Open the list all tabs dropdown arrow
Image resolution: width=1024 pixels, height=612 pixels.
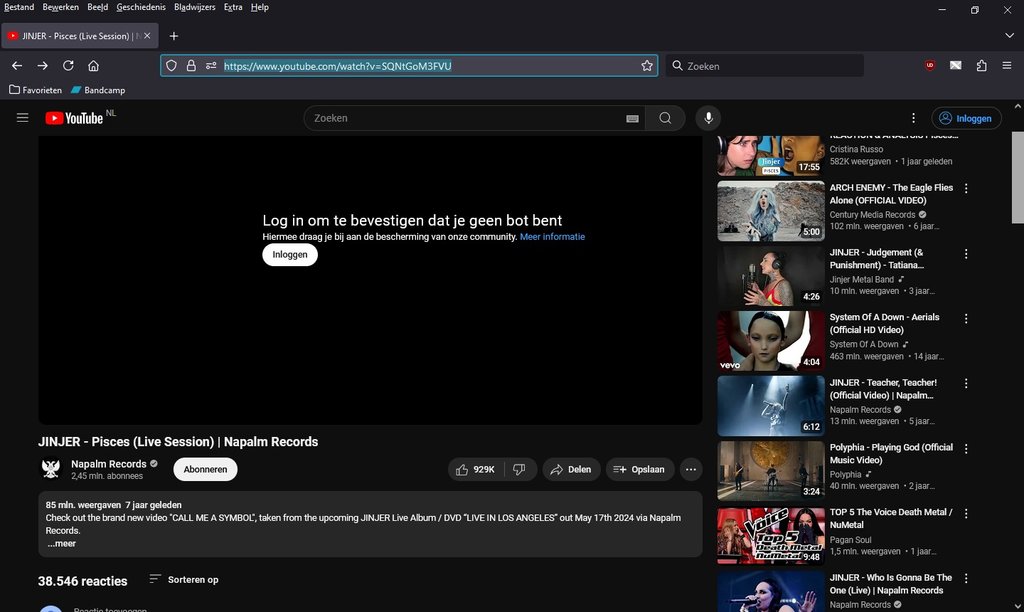point(1009,36)
